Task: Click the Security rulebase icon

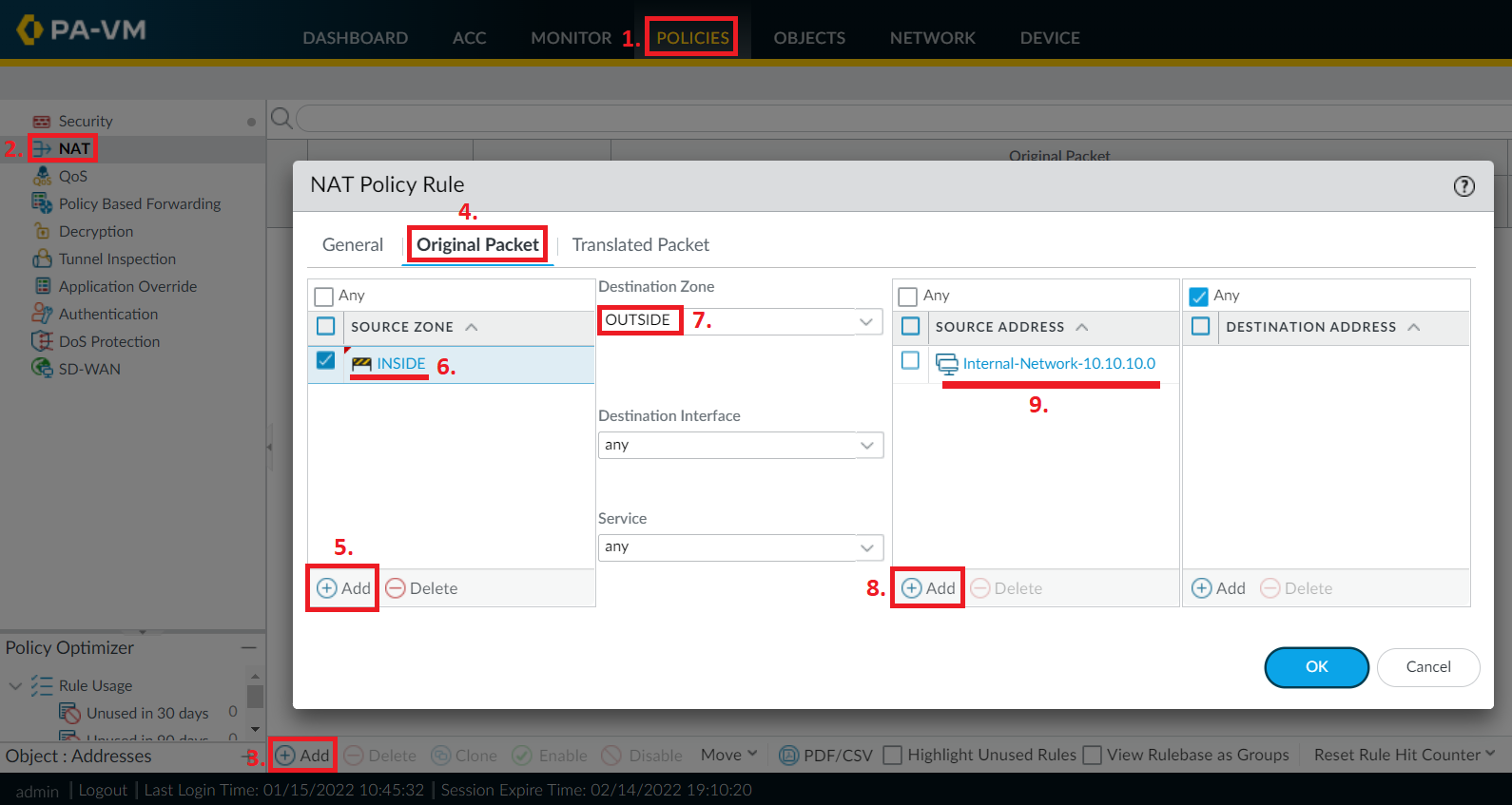Action: pyautogui.click(x=42, y=122)
